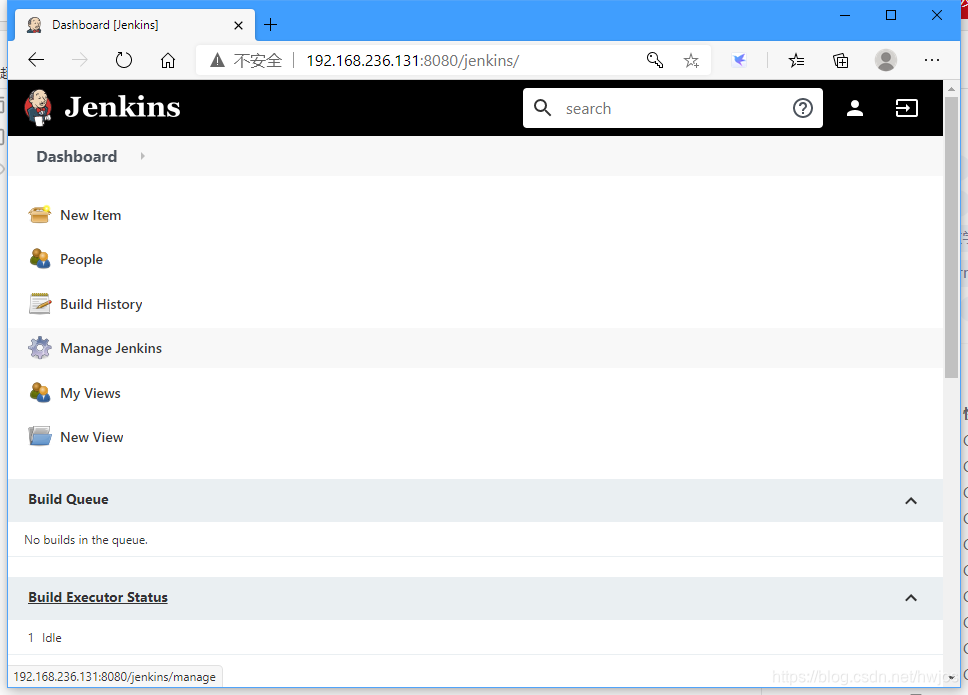Viewport: 968px width, 695px height.
Task: Click the My Views icon
Action: click(x=40, y=393)
